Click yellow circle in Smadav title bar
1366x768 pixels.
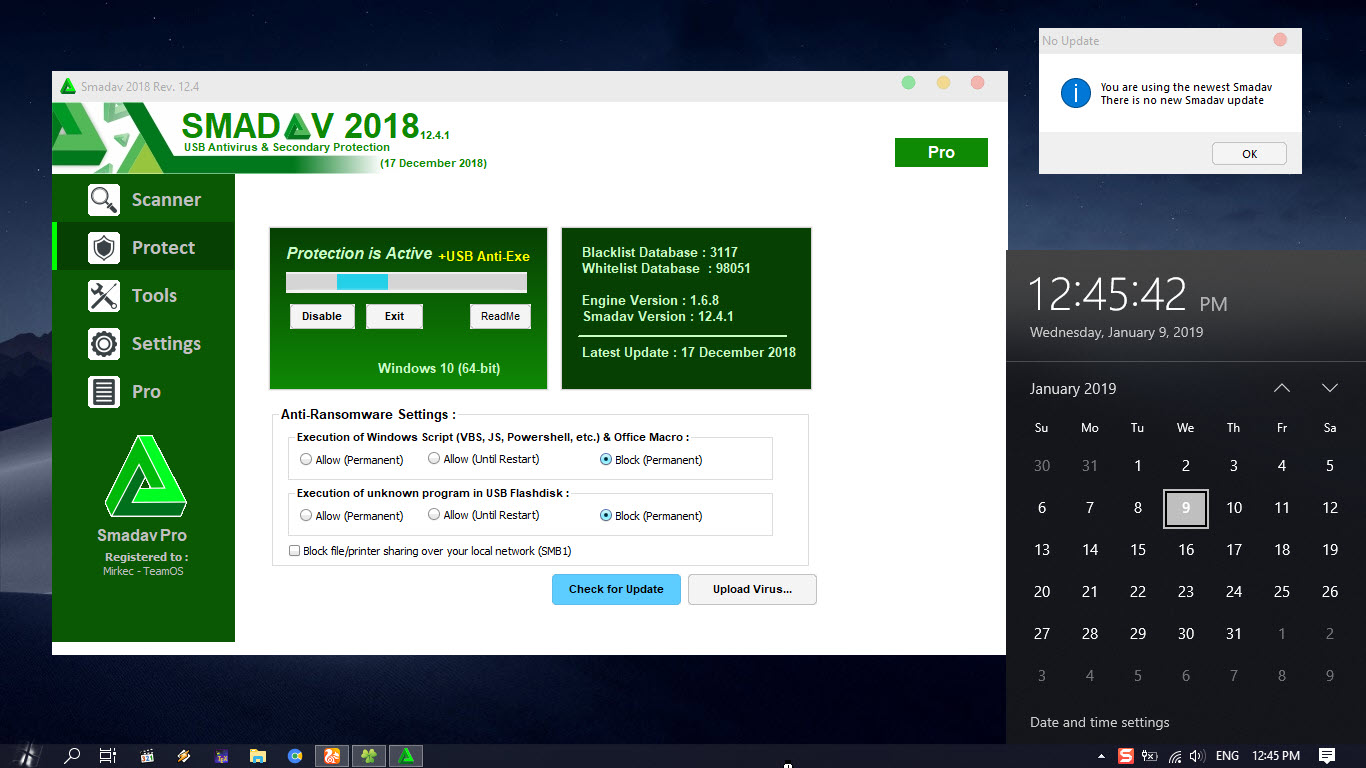pos(943,83)
